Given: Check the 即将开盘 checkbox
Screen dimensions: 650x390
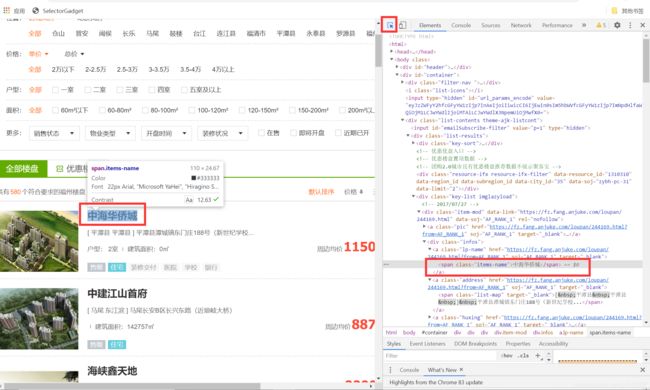Looking at the screenshot, I should click(293, 133).
